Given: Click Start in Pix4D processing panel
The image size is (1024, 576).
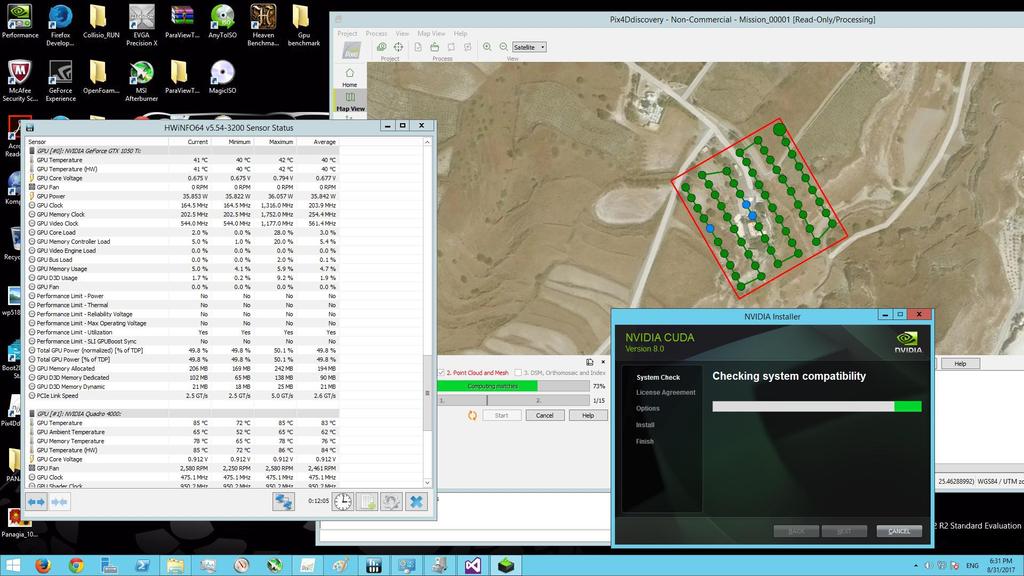Looking at the screenshot, I should [x=502, y=415].
